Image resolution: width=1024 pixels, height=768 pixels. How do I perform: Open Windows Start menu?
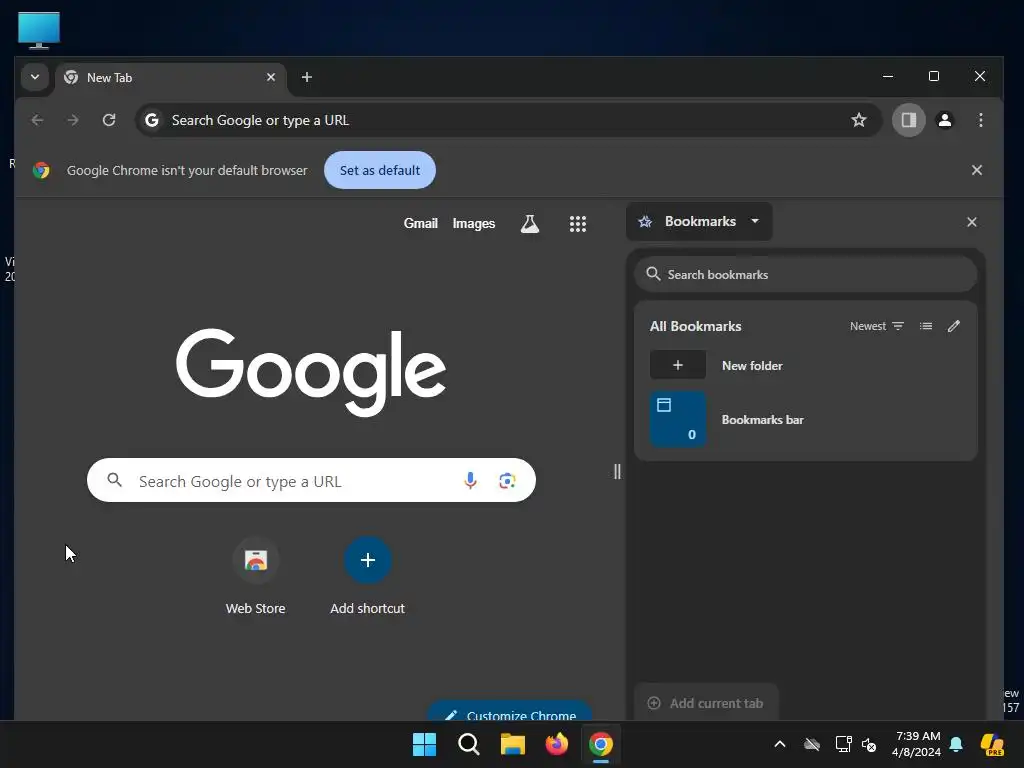point(424,744)
